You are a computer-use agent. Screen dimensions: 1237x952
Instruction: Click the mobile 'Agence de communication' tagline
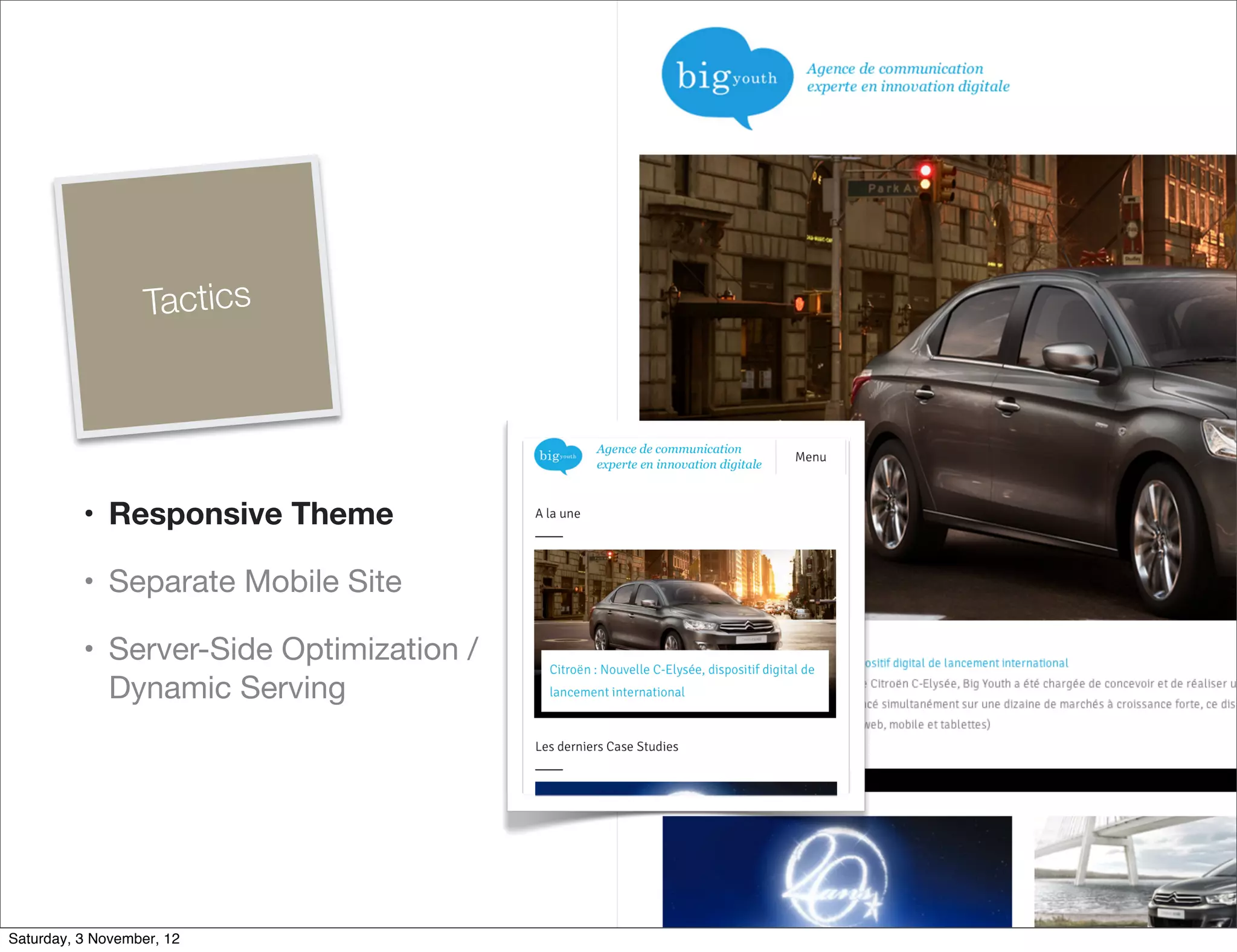pyautogui.click(x=679, y=457)
